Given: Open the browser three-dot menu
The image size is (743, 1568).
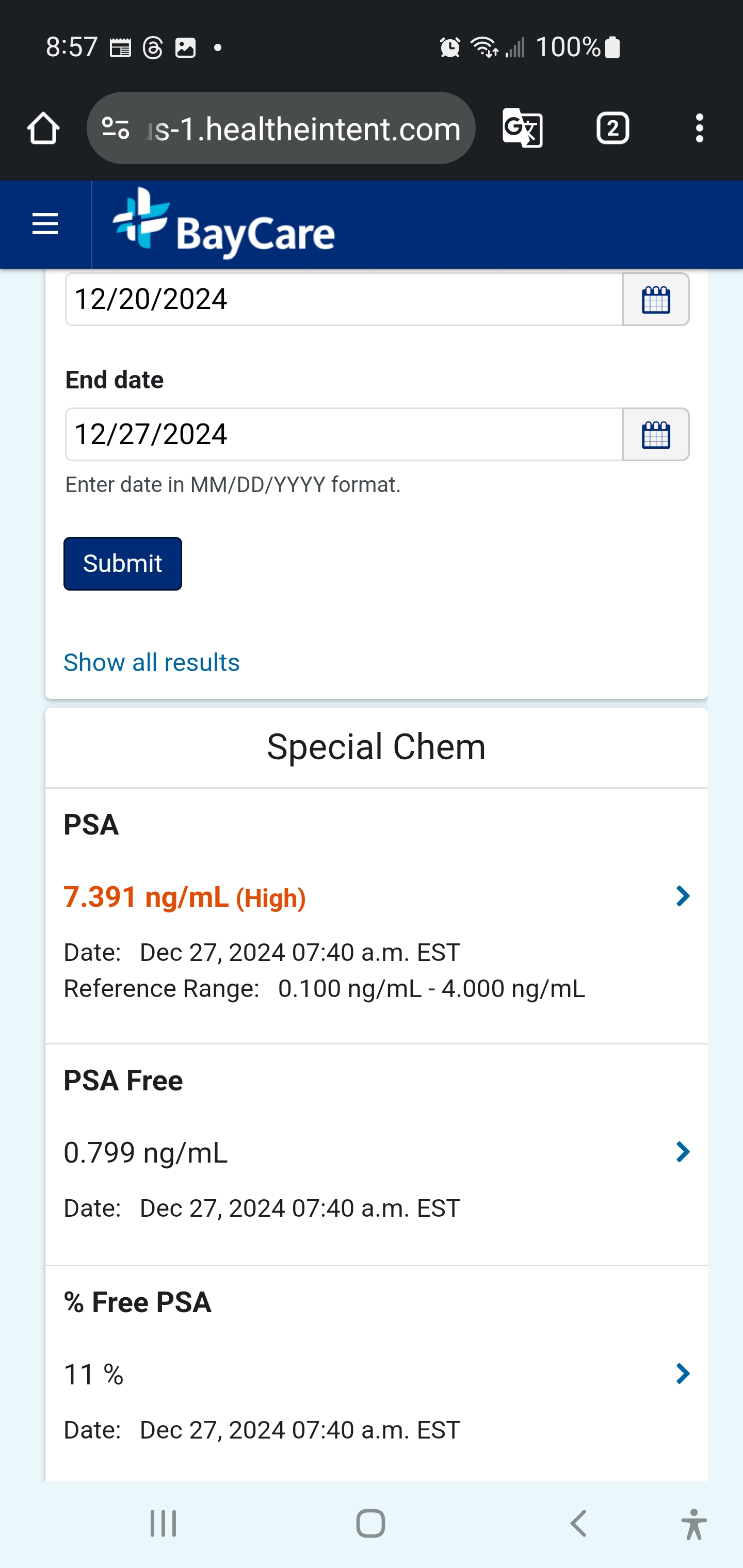Looking at the screenshot, I should (x=699, y=128).
